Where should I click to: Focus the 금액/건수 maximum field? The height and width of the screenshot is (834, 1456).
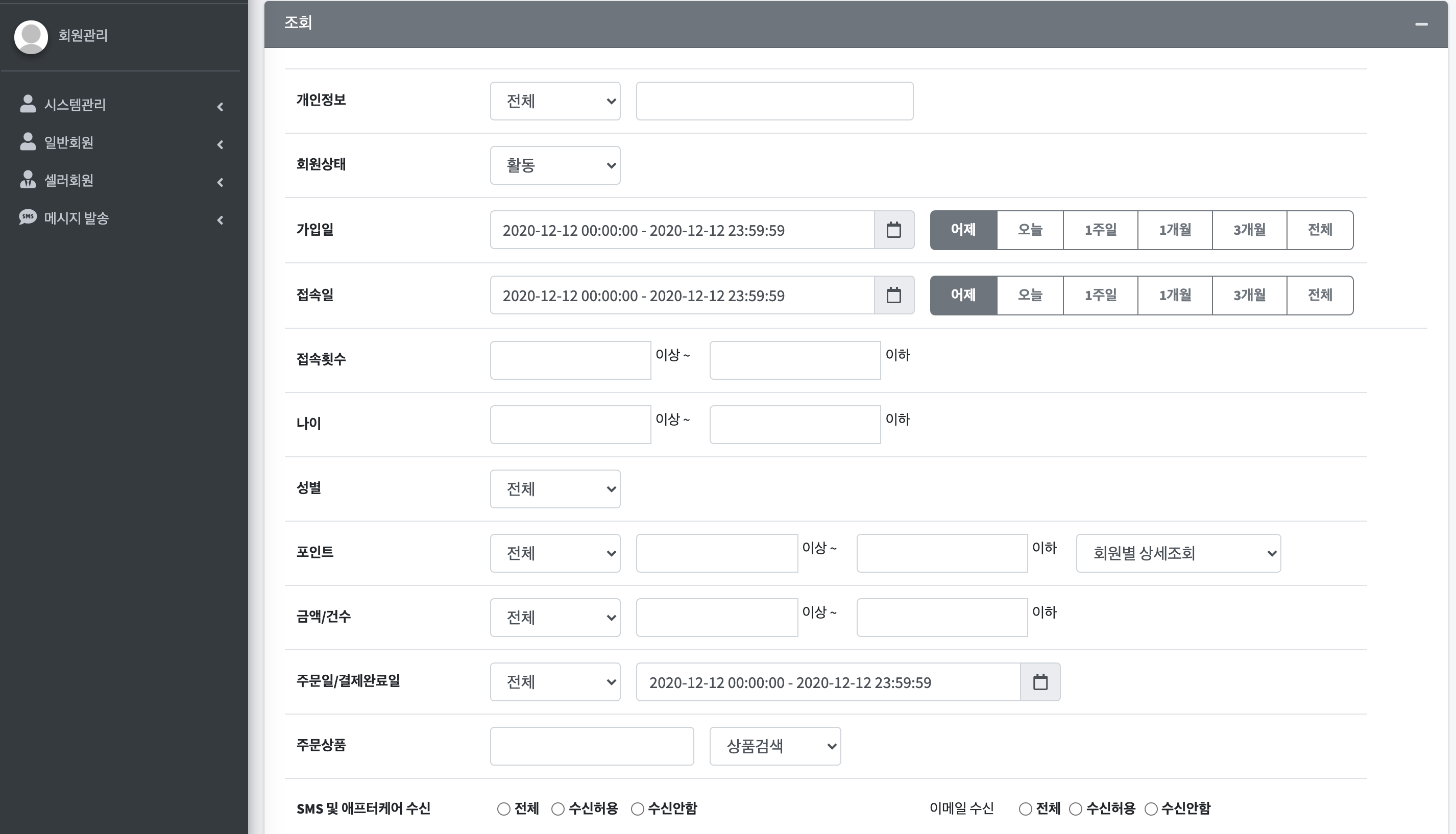[941, 617]
